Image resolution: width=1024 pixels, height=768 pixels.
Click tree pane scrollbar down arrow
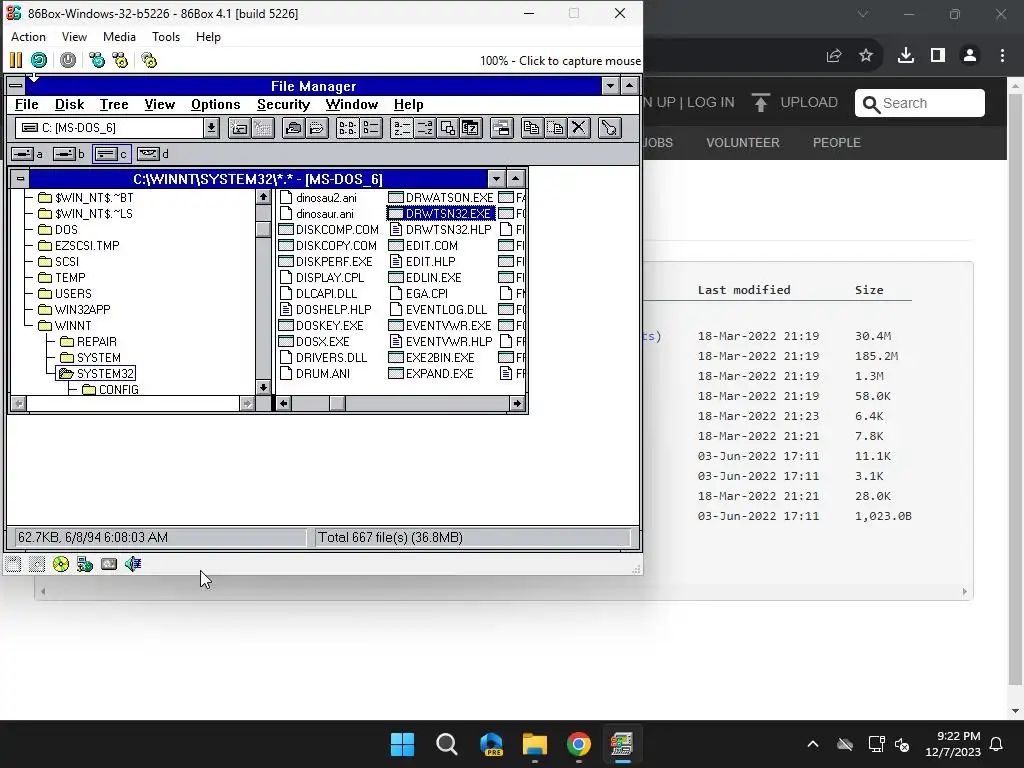pyautogui.click(x=263, y=387)
